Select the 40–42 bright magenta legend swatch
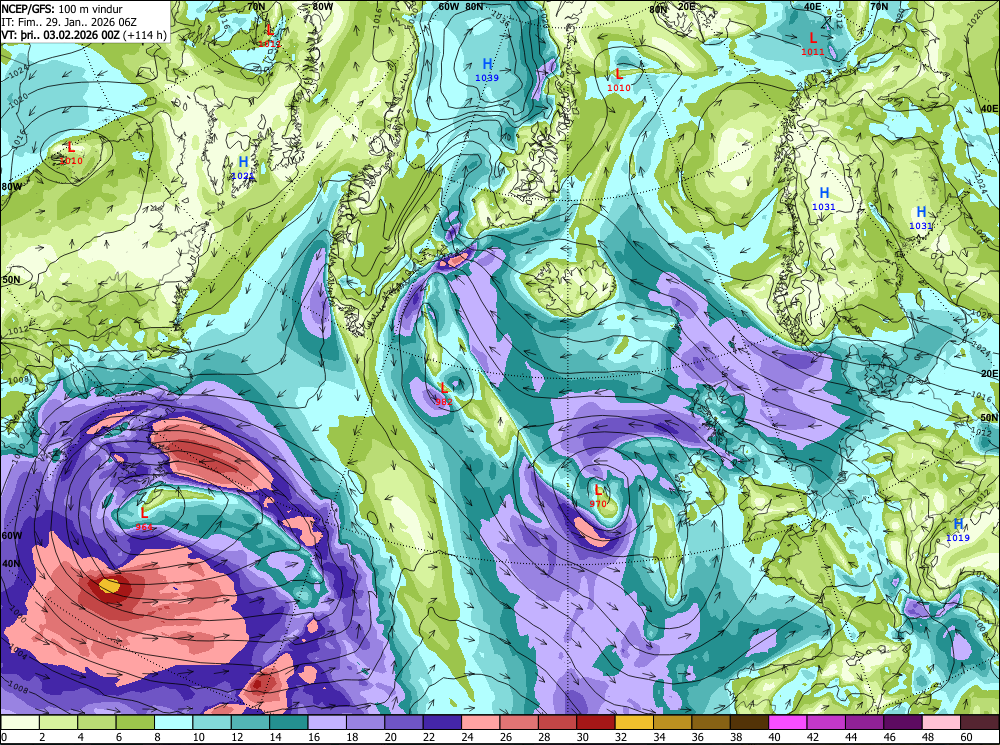Image resolution: width=1000 pixels, height=745 pixels. (x=788, y=722)
